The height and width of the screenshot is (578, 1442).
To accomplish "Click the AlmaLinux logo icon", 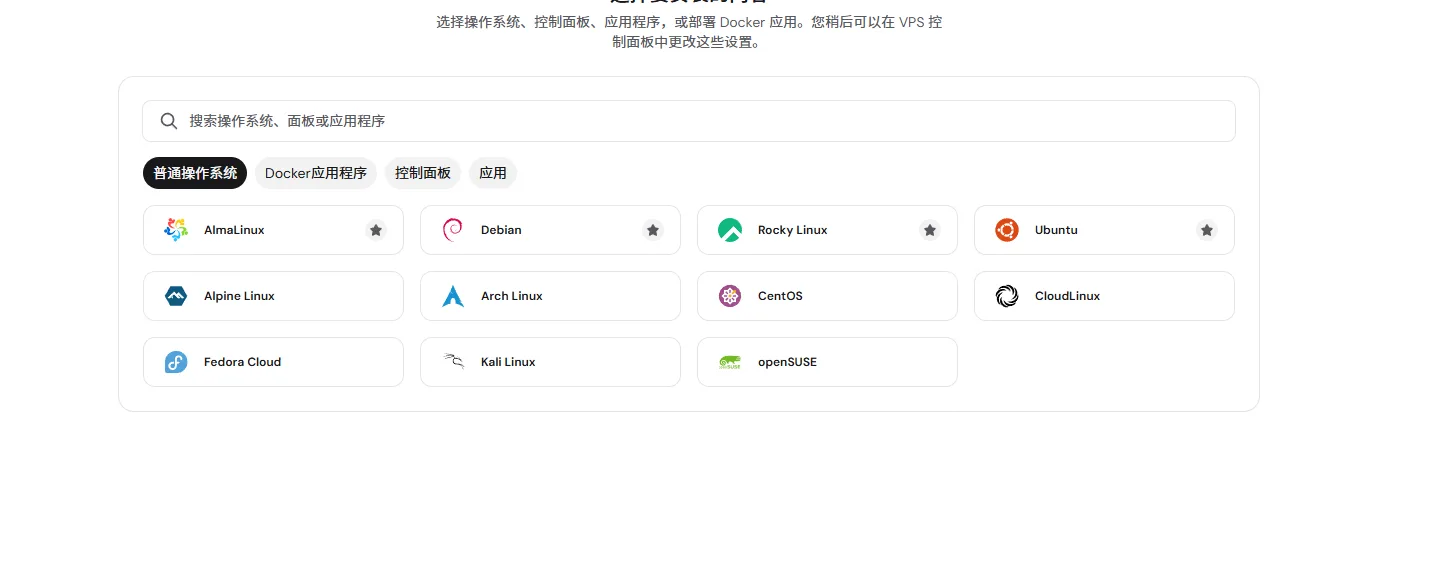I will click(x=176, y=230).
